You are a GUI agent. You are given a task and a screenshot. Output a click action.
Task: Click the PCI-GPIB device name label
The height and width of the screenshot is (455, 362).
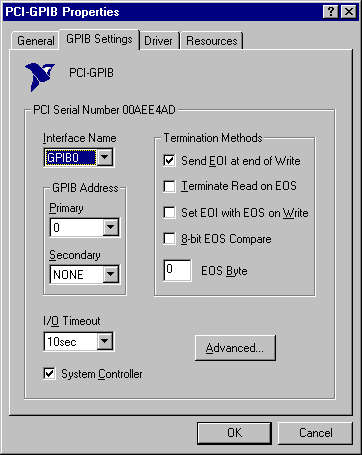(x=91, y=73)
